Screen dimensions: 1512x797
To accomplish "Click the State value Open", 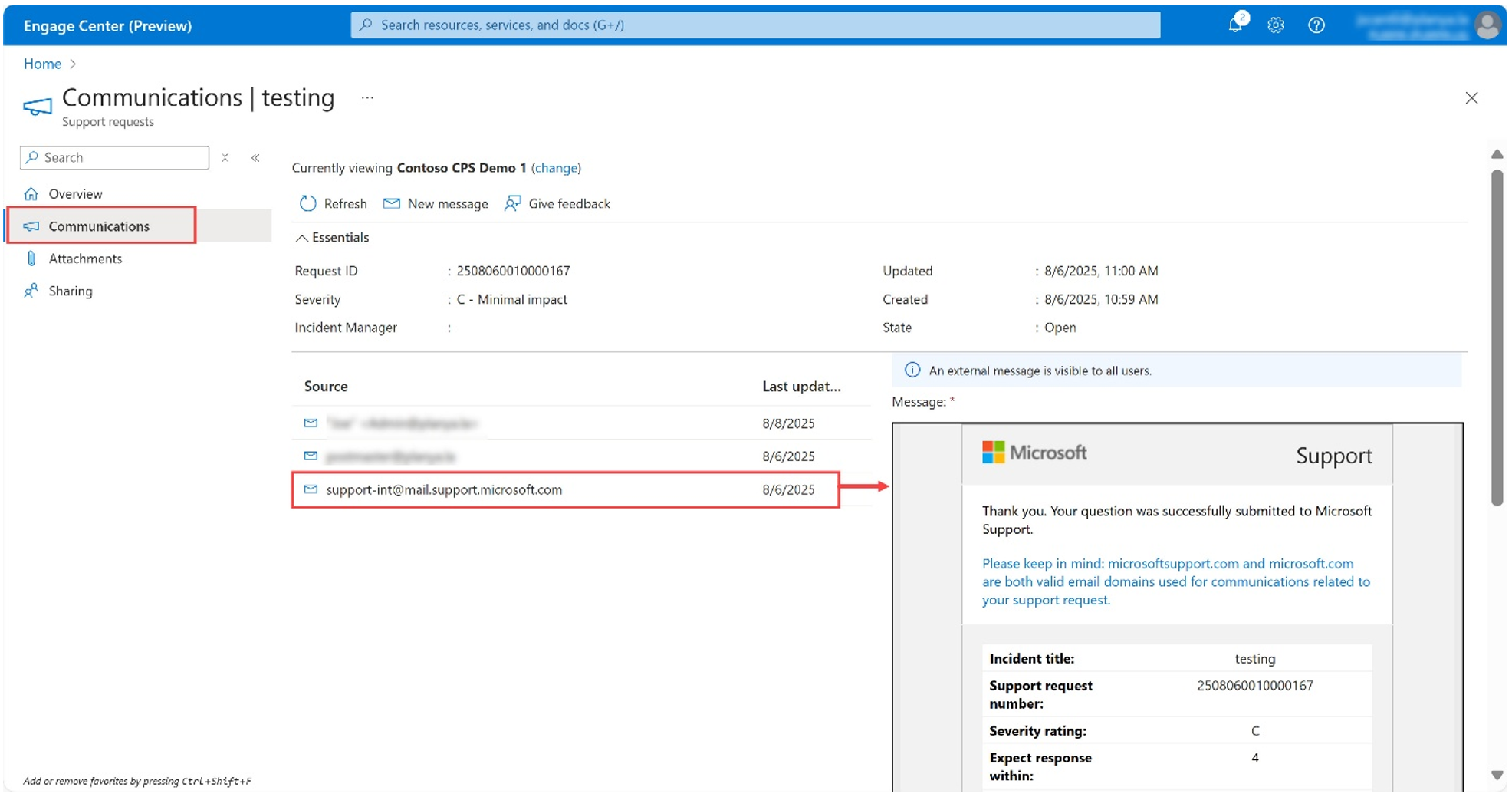I will click(1060, 328).
